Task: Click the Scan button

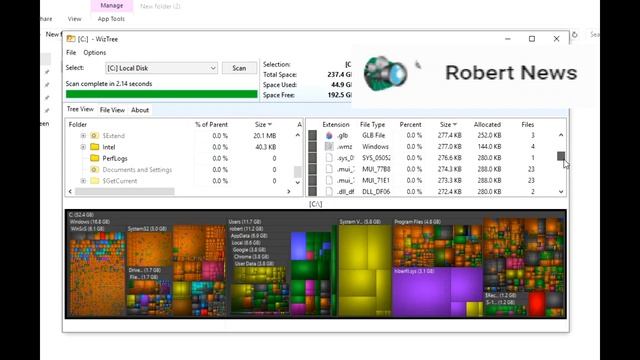Action: click(239, 68)
